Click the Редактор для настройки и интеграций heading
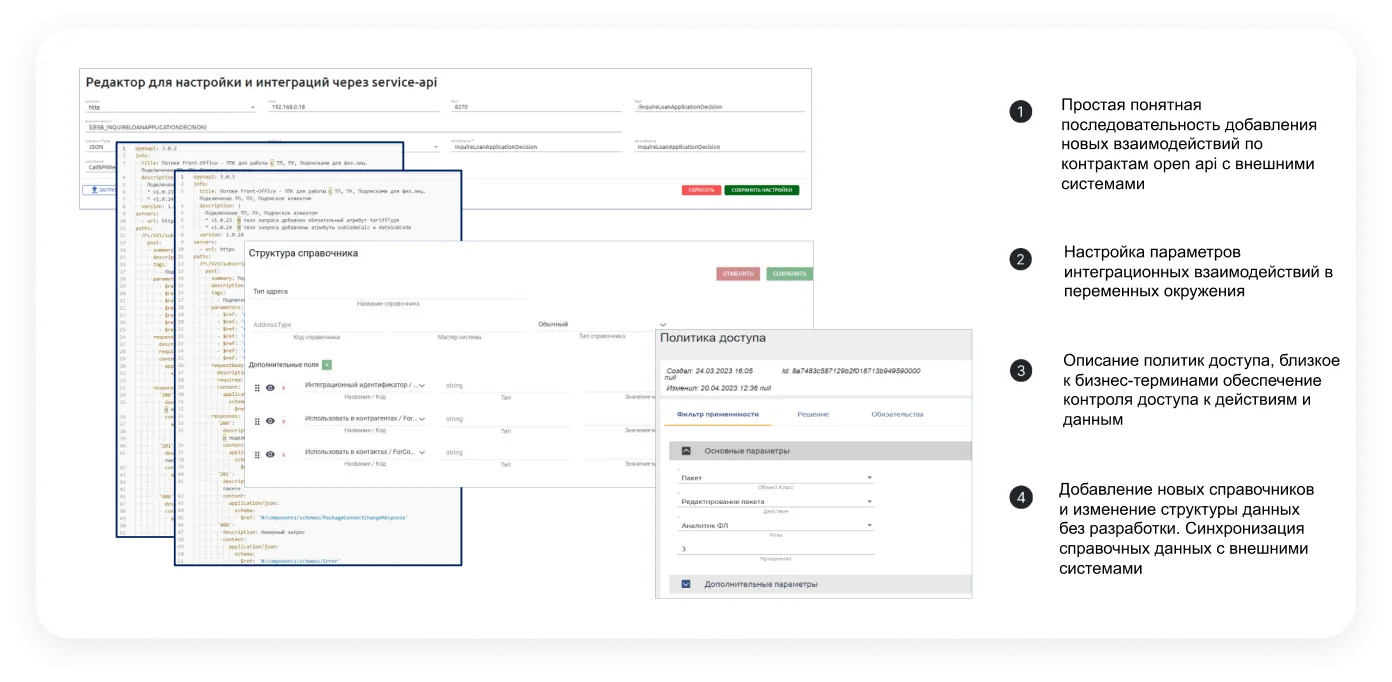Image resolution: width=1392 pixels, height=682 pixels. (261, 83)
